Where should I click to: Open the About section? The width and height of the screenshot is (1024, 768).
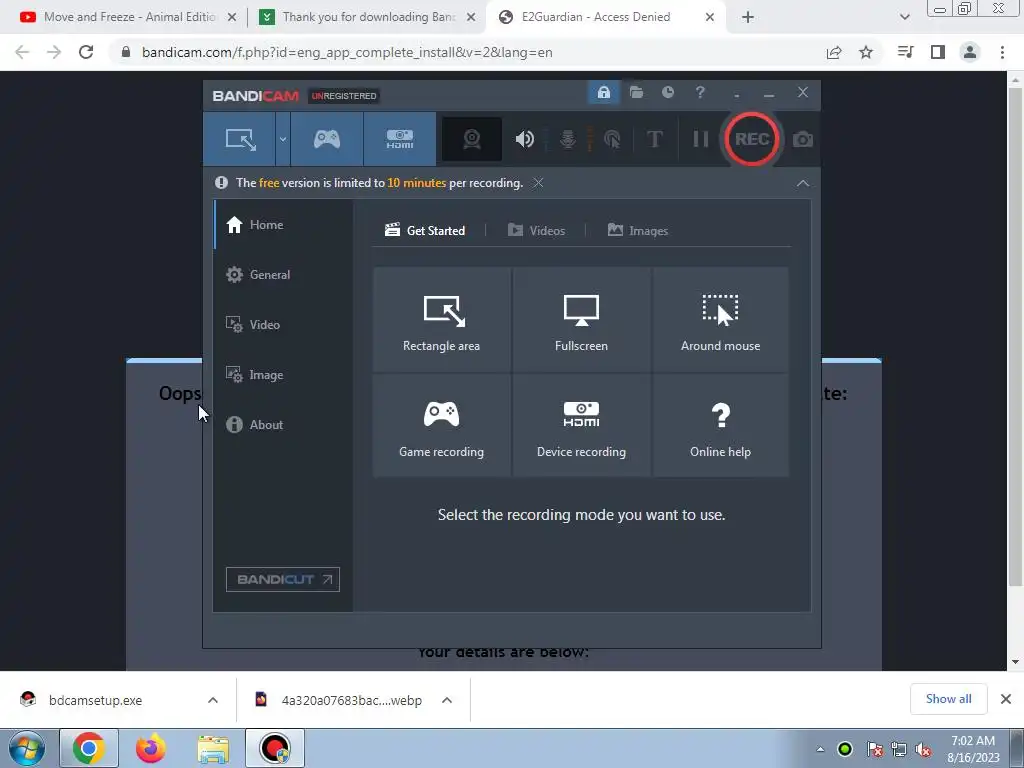283,425
